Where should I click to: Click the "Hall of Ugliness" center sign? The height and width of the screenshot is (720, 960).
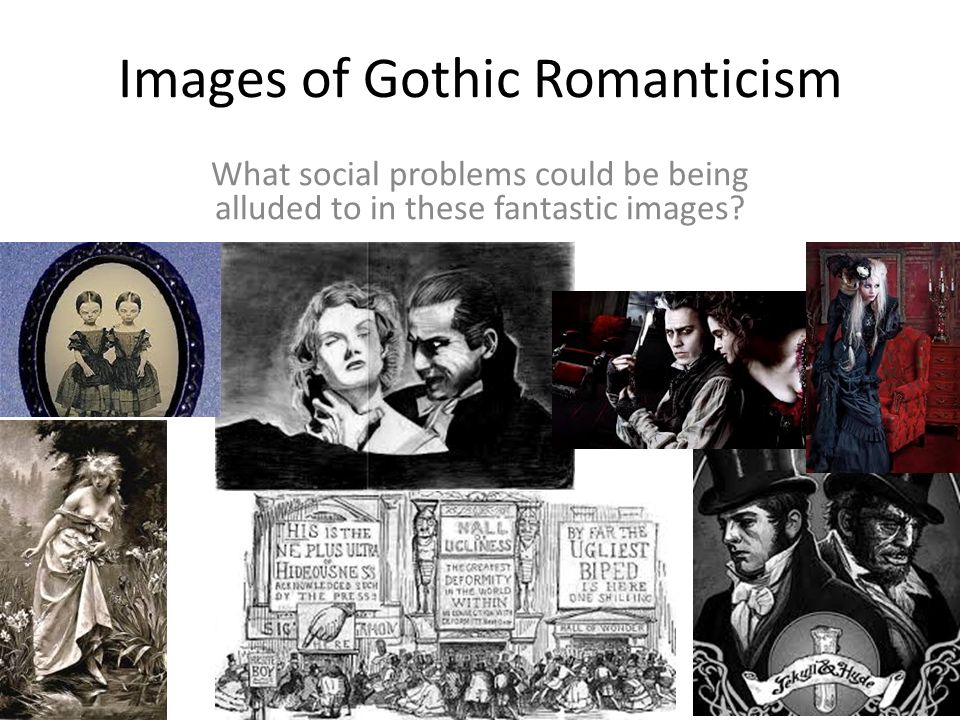click(x=476, y=537)
